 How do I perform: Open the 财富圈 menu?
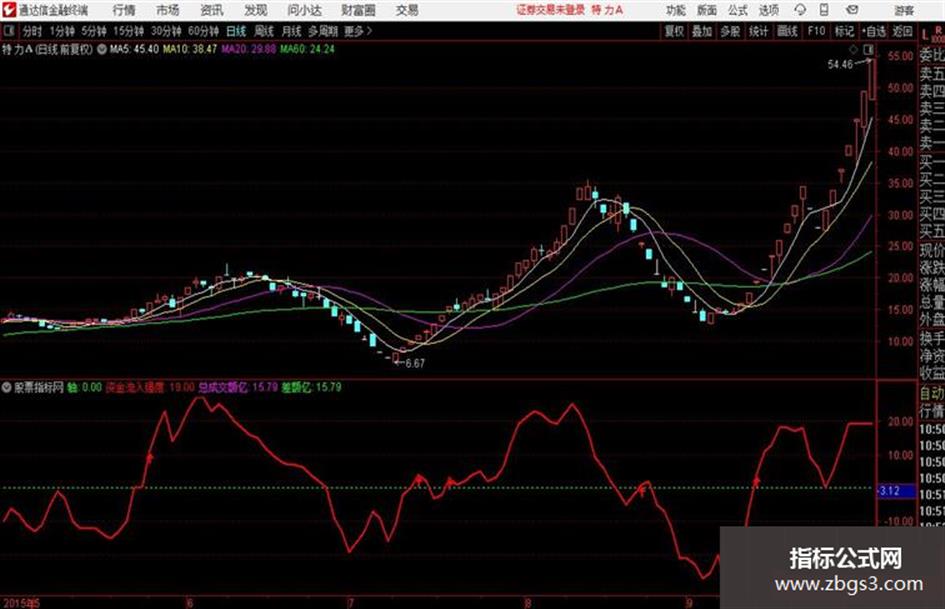click(x=358, y=10)
